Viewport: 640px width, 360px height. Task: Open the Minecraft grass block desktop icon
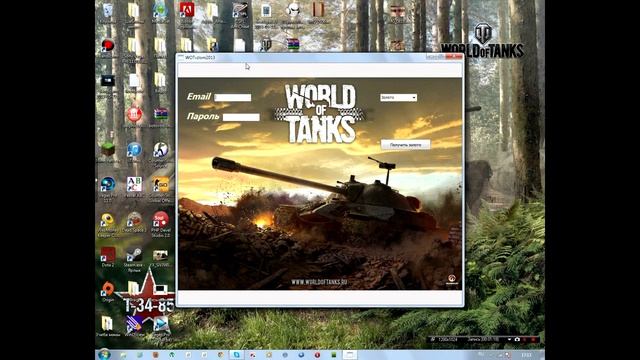click(x=108, y=149)
